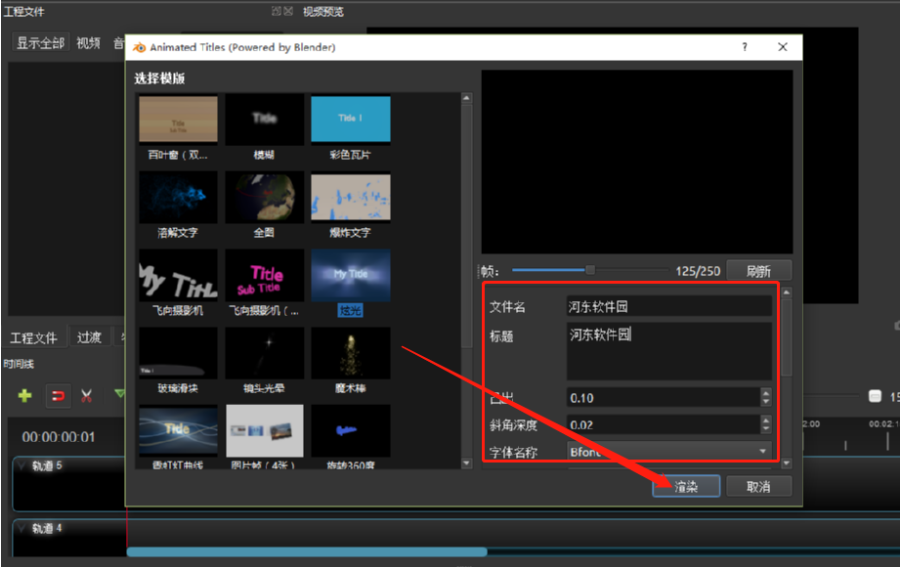Select the scissors razor tool icon

pos(87,395)
